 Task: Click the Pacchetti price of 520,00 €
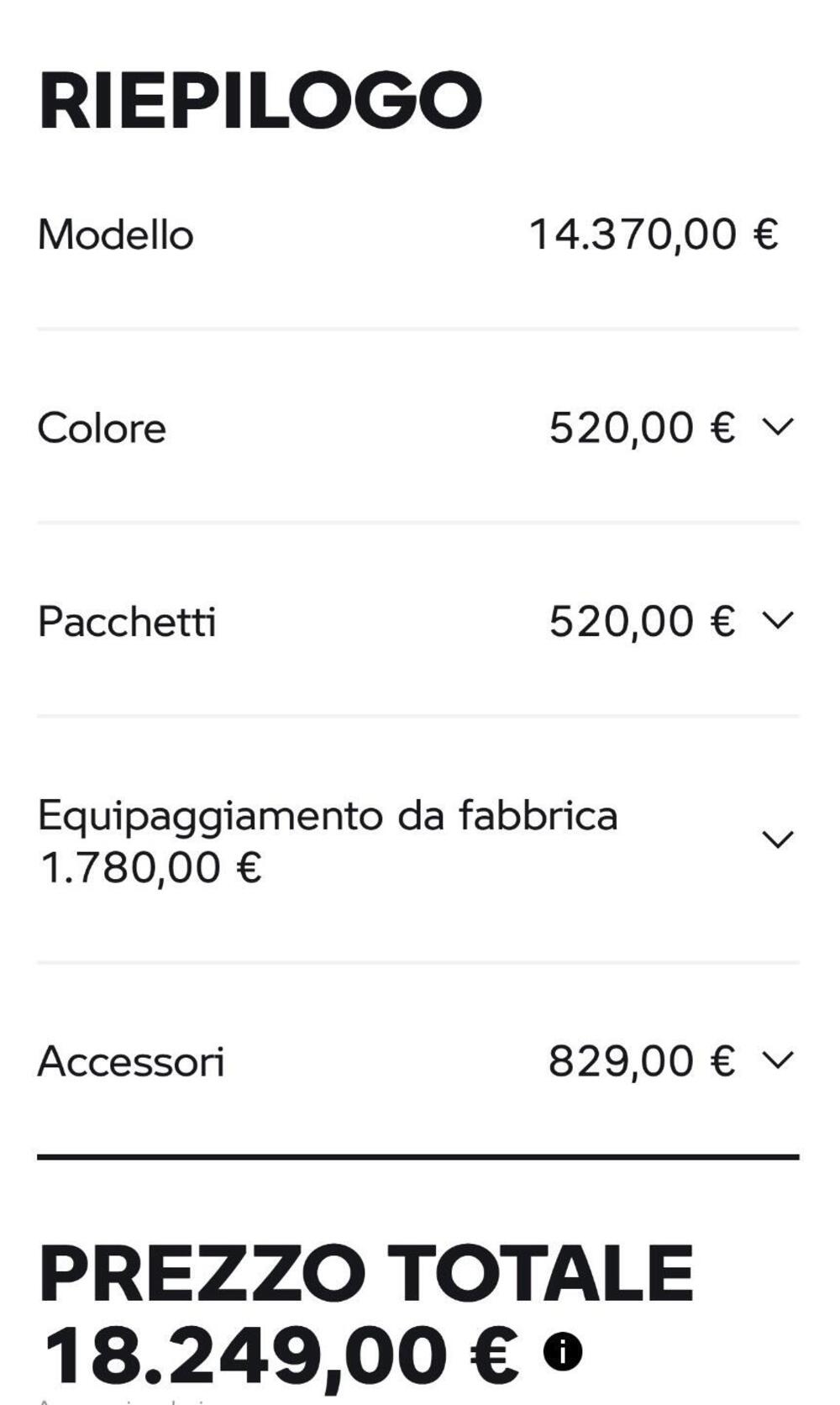(x=642, y=622)
